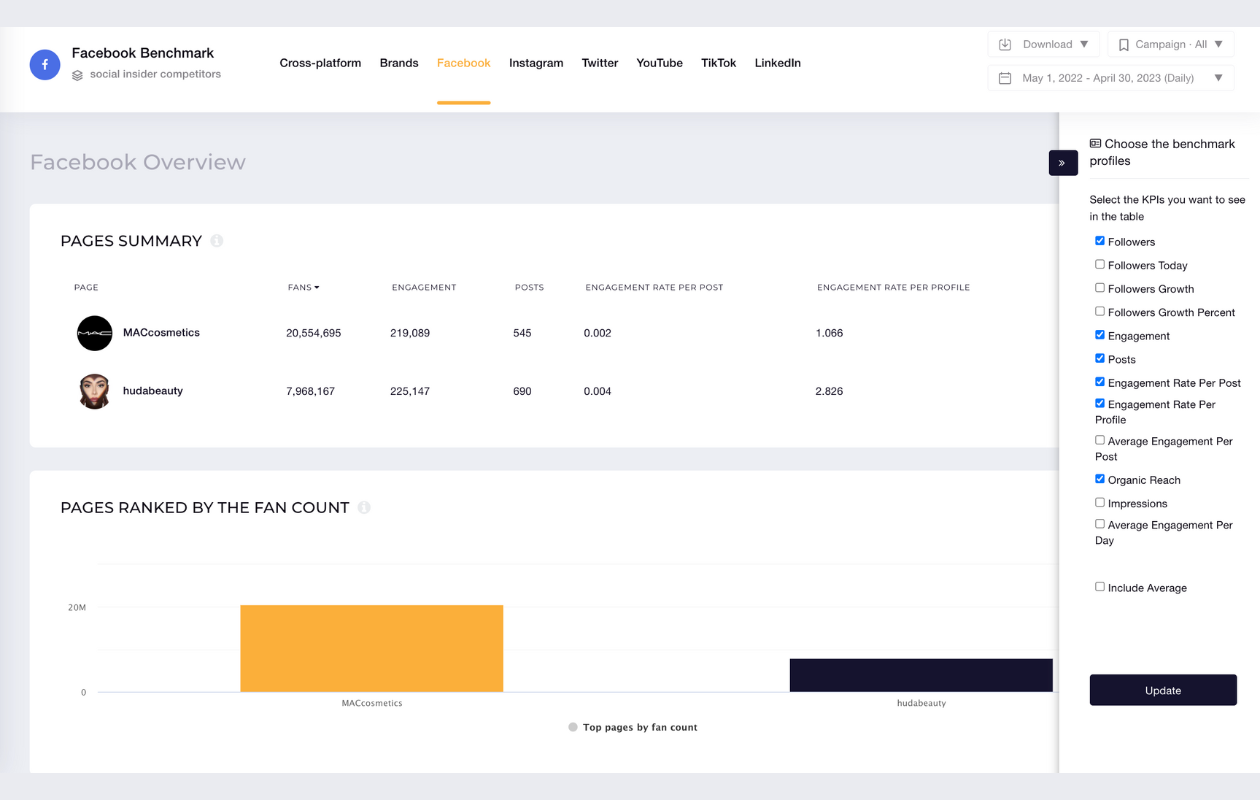This screenshot has height=800, width=1260.
Task: Open the Download dropdown
Action: click(x=1044, y=44)
